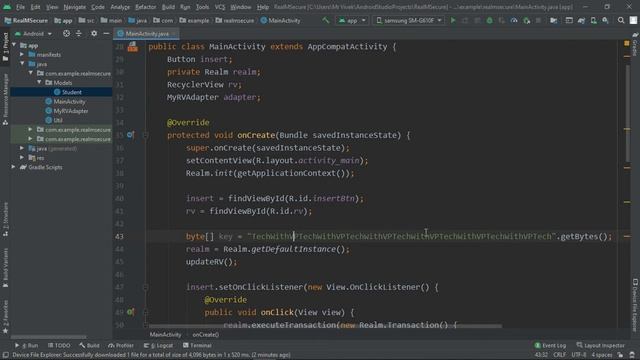This screenshot has height=360, width=640.
Task: Click the UTF-8 encoding indicator
Action: [x=579, y=355]
